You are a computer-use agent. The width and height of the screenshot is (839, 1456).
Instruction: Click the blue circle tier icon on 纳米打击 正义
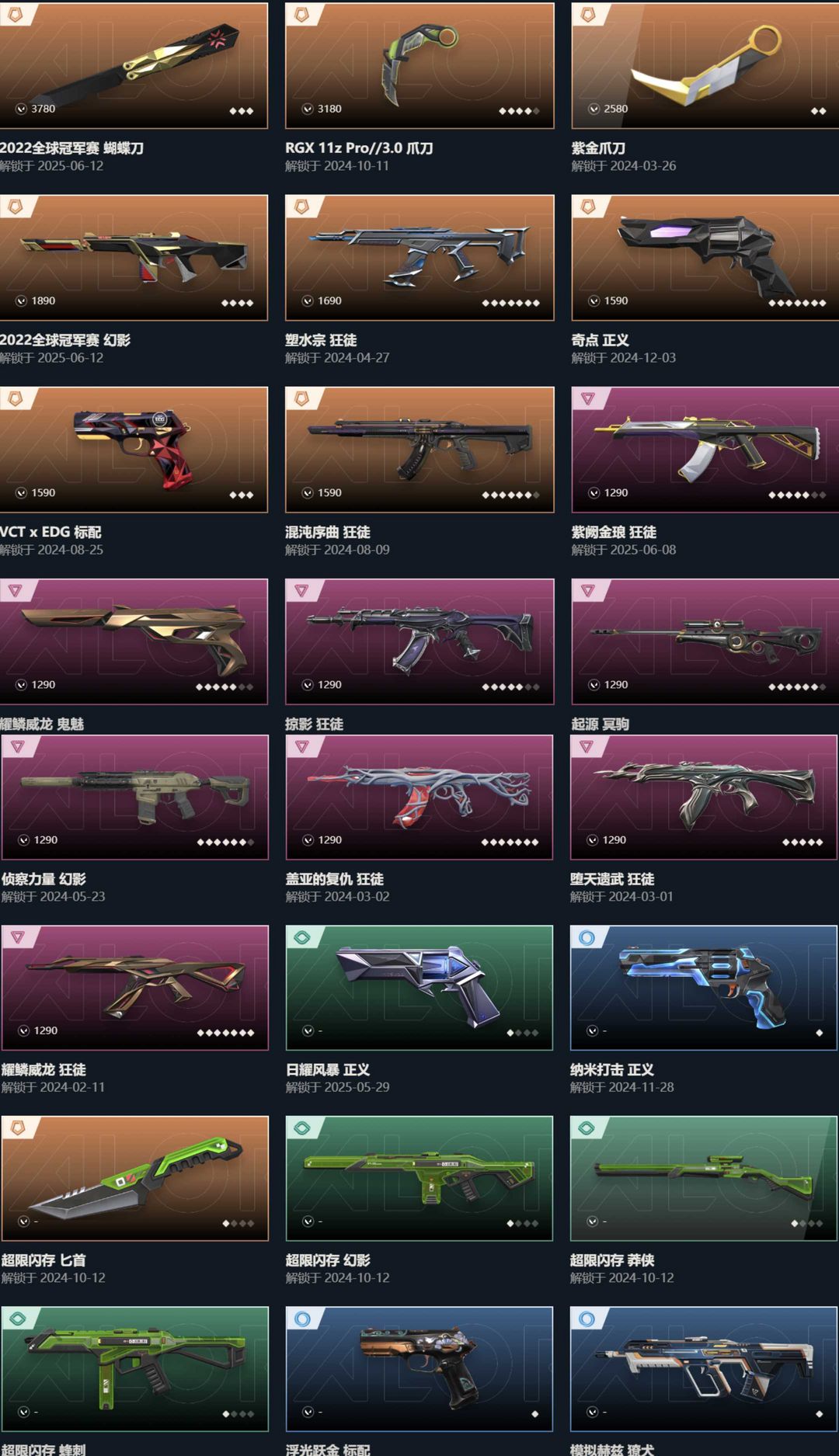click(x=587, y=937)
